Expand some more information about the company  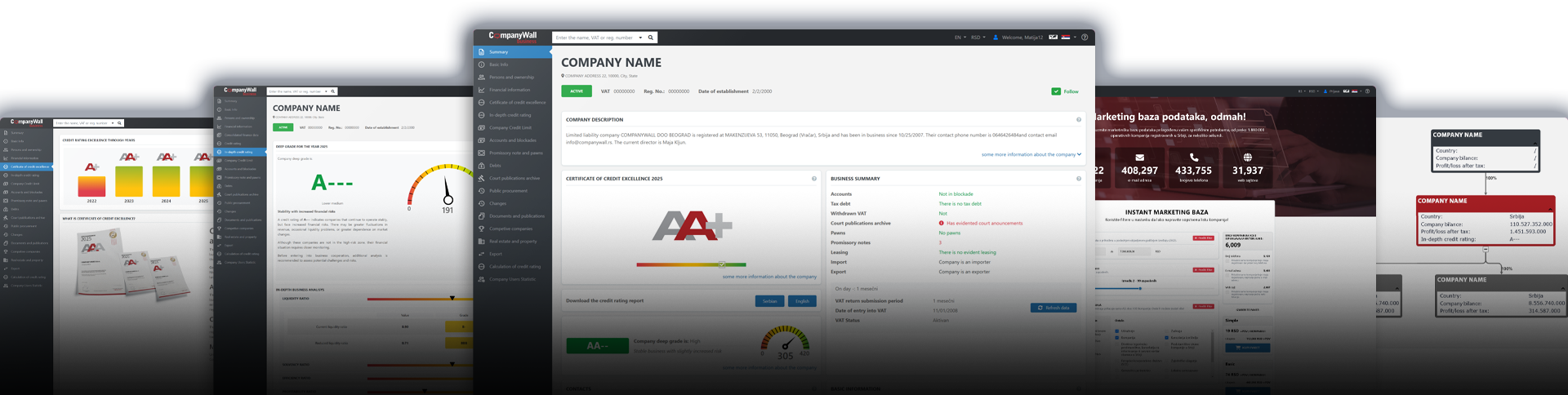pyautogui.click(x=1031, y=154)
